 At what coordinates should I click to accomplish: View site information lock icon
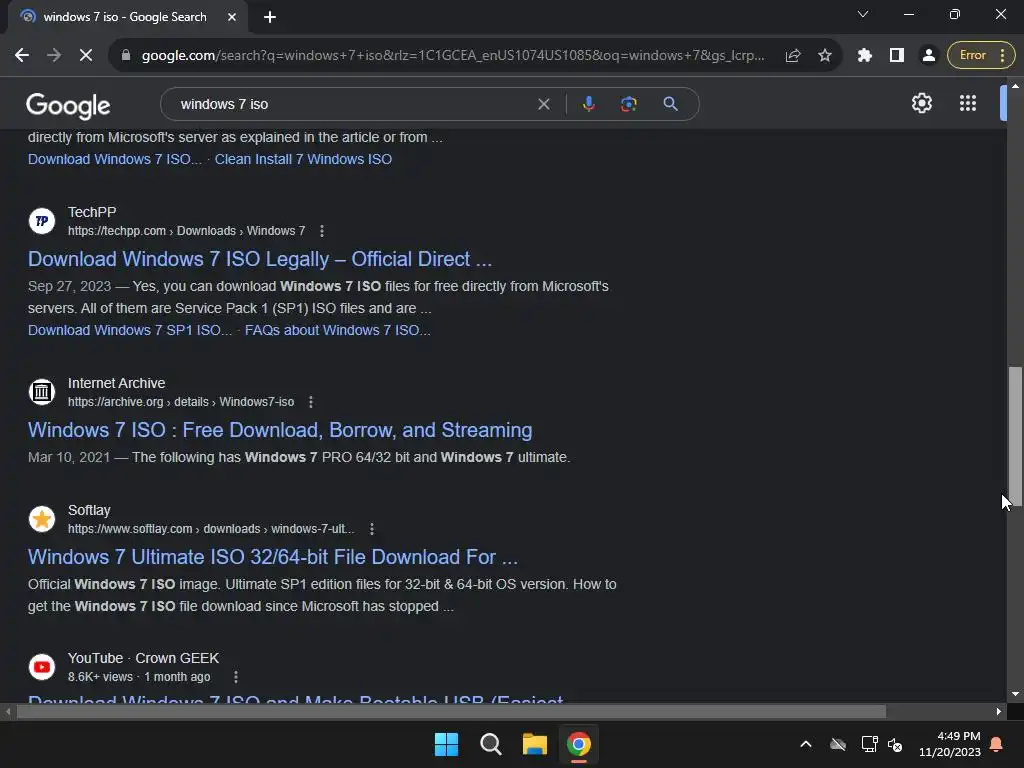[x=126, y=56]
